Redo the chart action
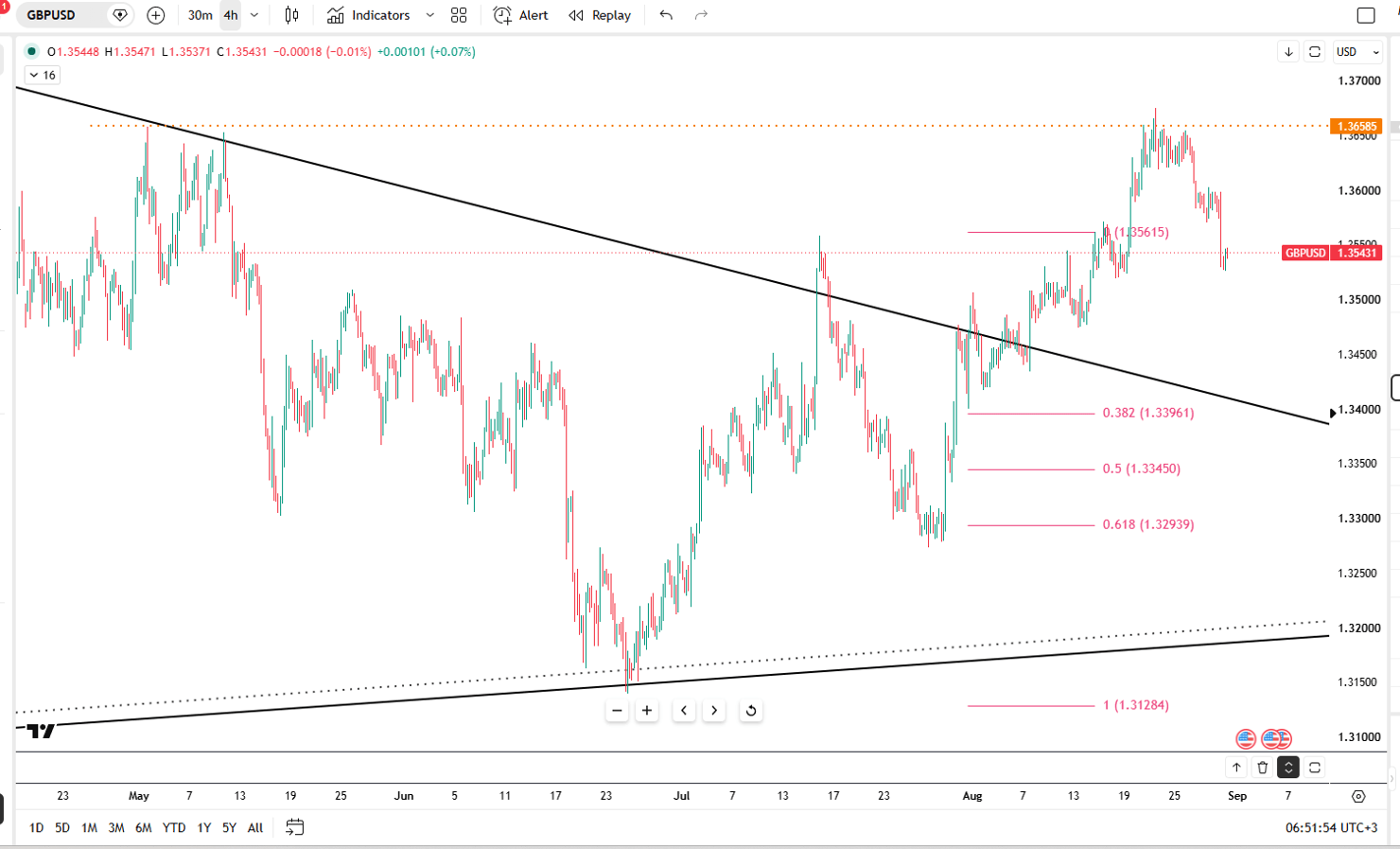Viewport: 1400px width, 849px height. tap(701, 15)
